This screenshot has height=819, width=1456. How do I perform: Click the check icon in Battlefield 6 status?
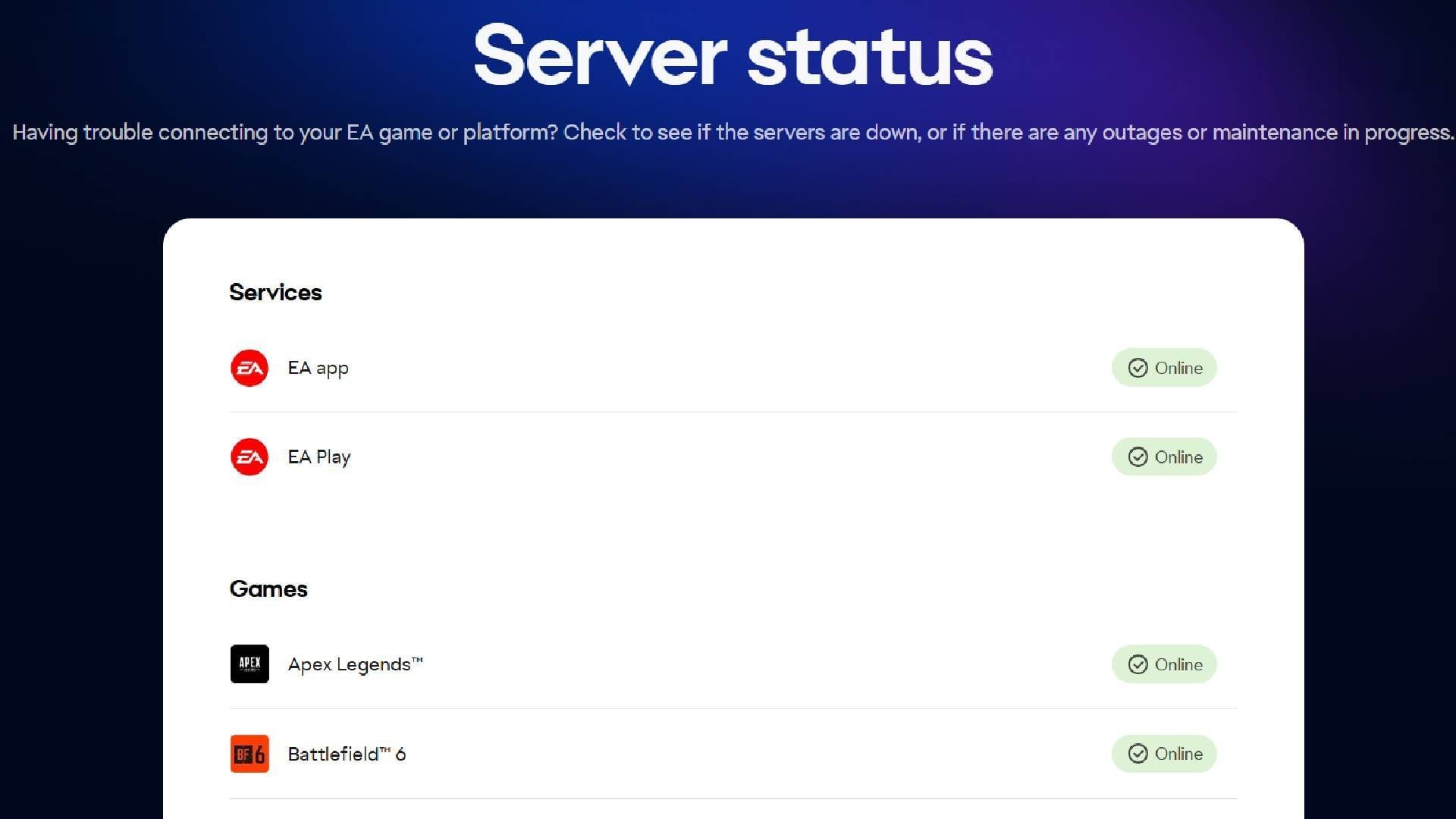1137,754
